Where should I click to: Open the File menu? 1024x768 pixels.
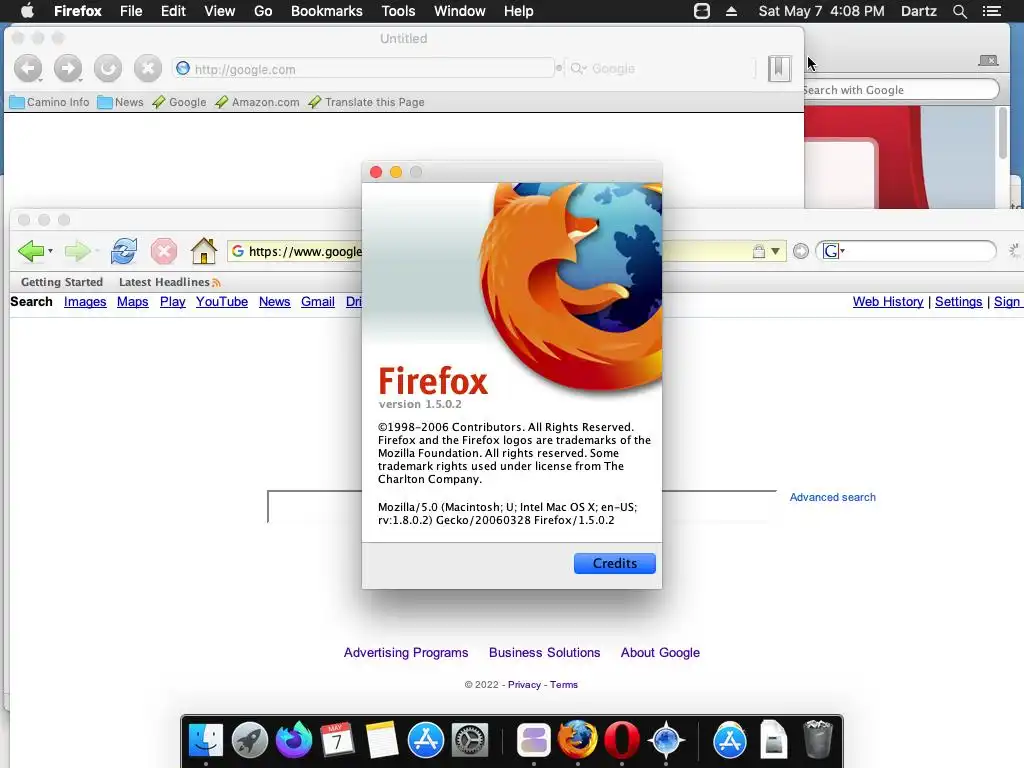[131, 11]
